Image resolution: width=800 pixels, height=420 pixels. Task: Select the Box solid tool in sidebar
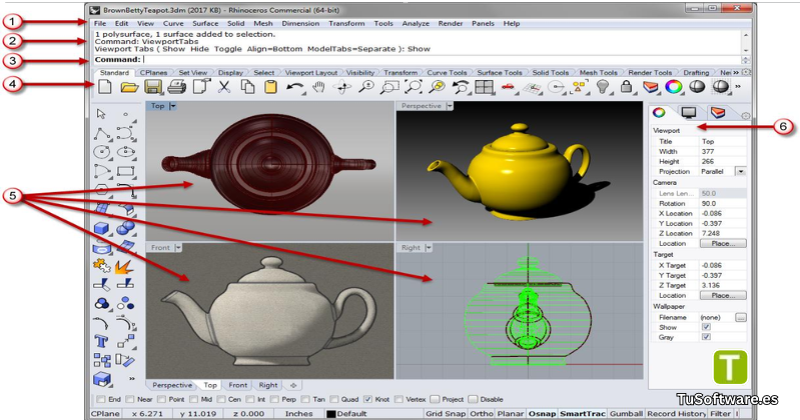[102, 228]
